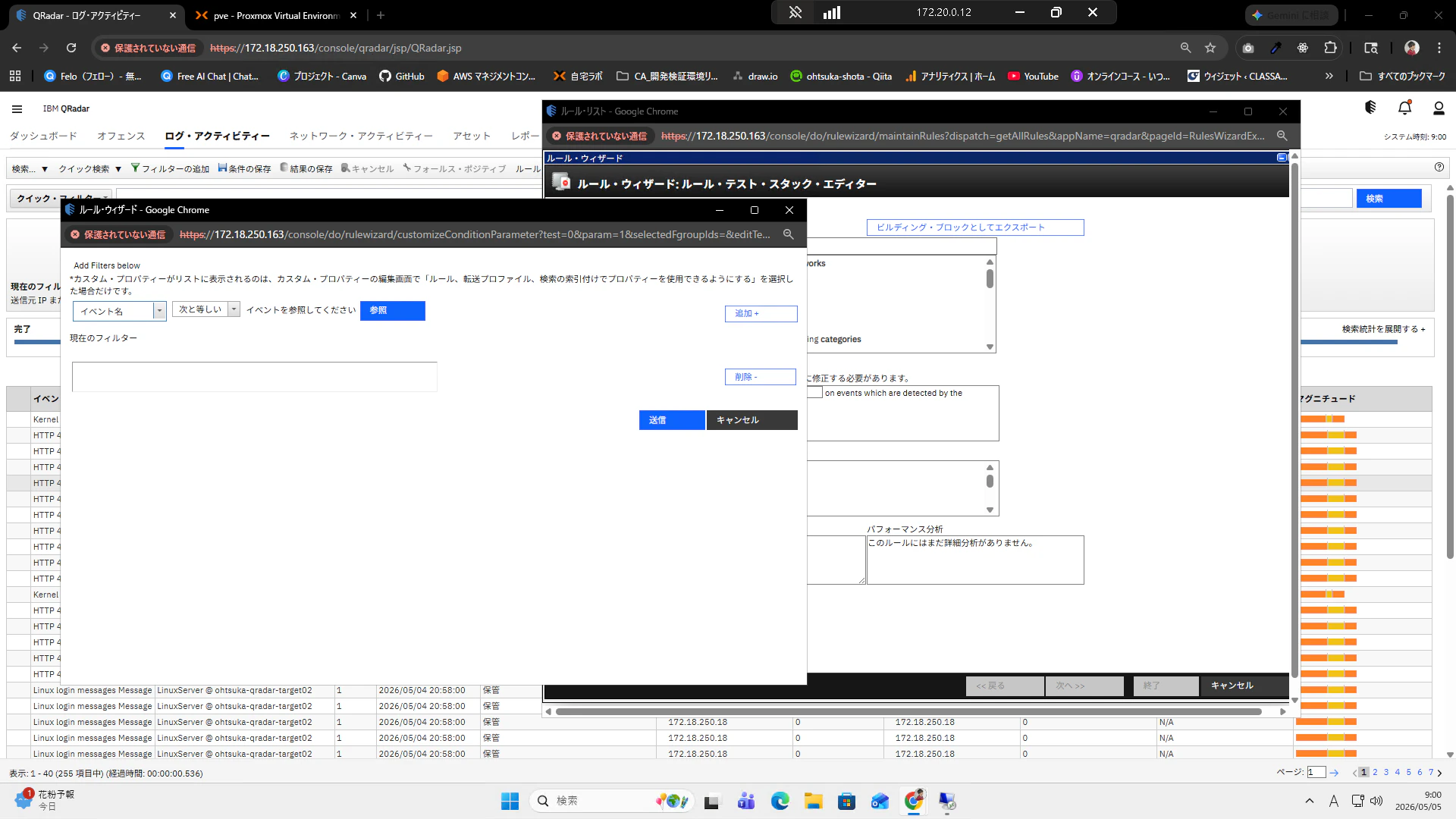This screenshot has height=819, width=1456.
Task: Click the Windows taskbar search box
Action: (x=612, y=801)
